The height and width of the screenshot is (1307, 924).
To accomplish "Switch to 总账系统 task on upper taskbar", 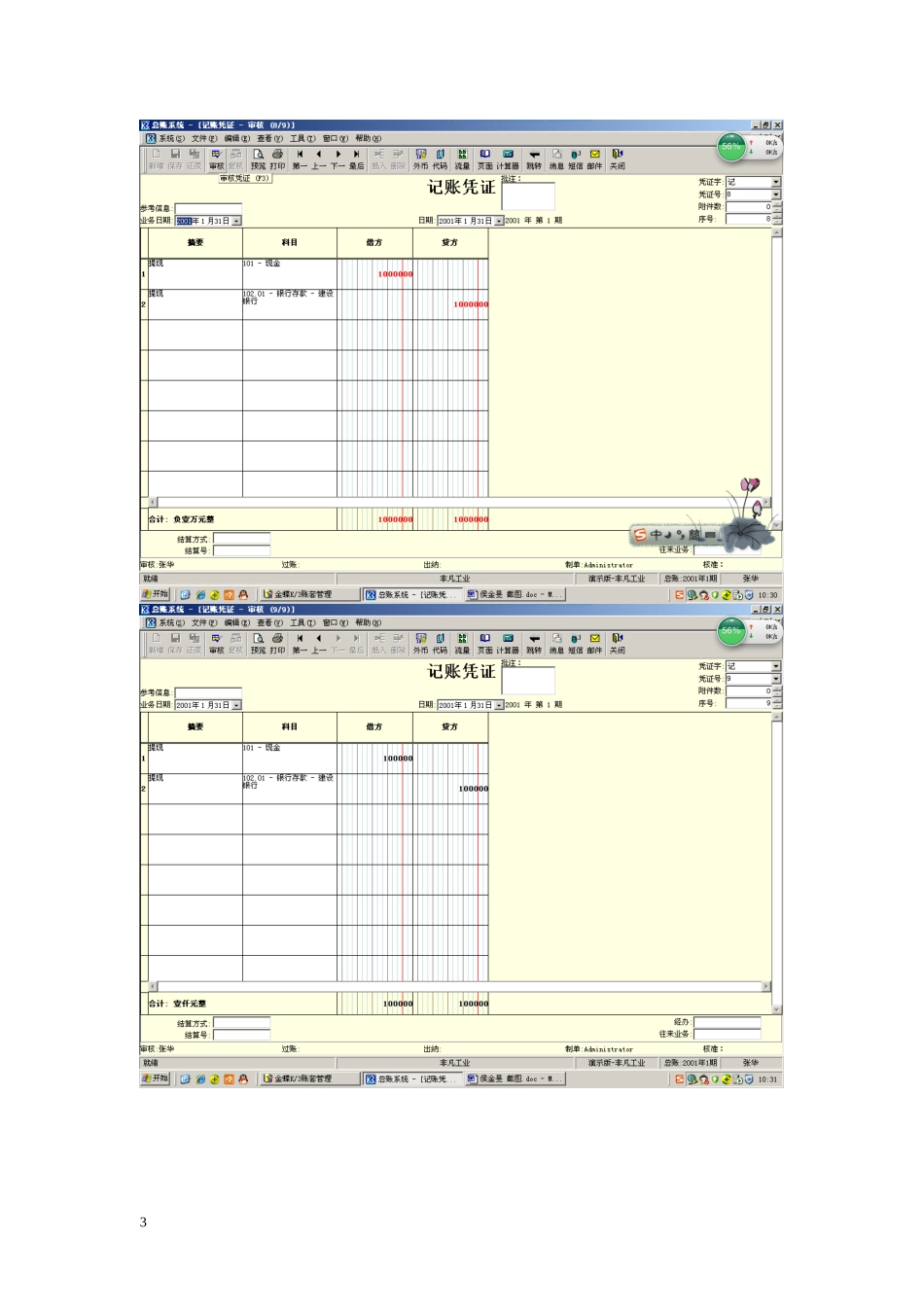I will [x=412, y=594].
